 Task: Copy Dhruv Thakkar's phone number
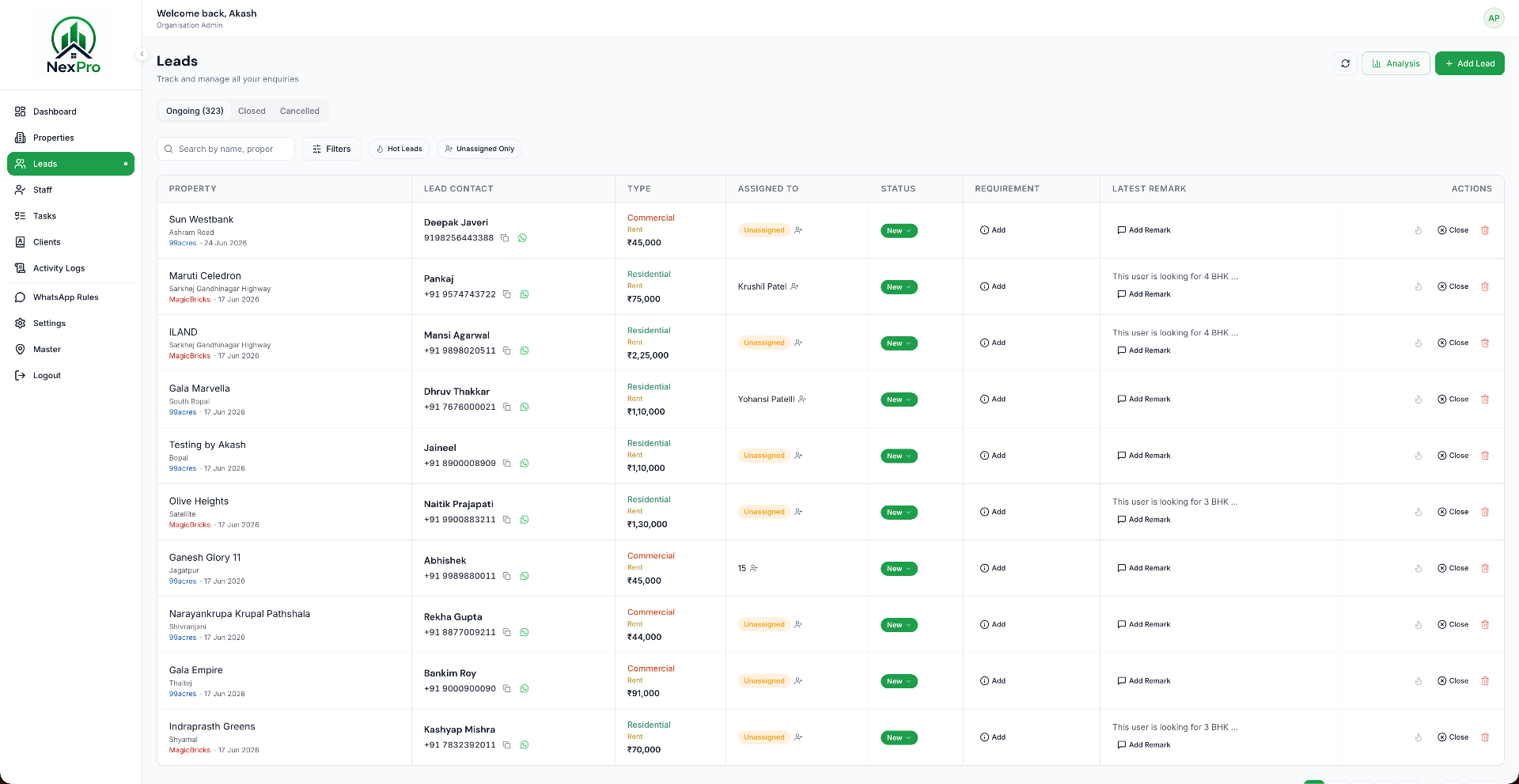tap(507, 407)
